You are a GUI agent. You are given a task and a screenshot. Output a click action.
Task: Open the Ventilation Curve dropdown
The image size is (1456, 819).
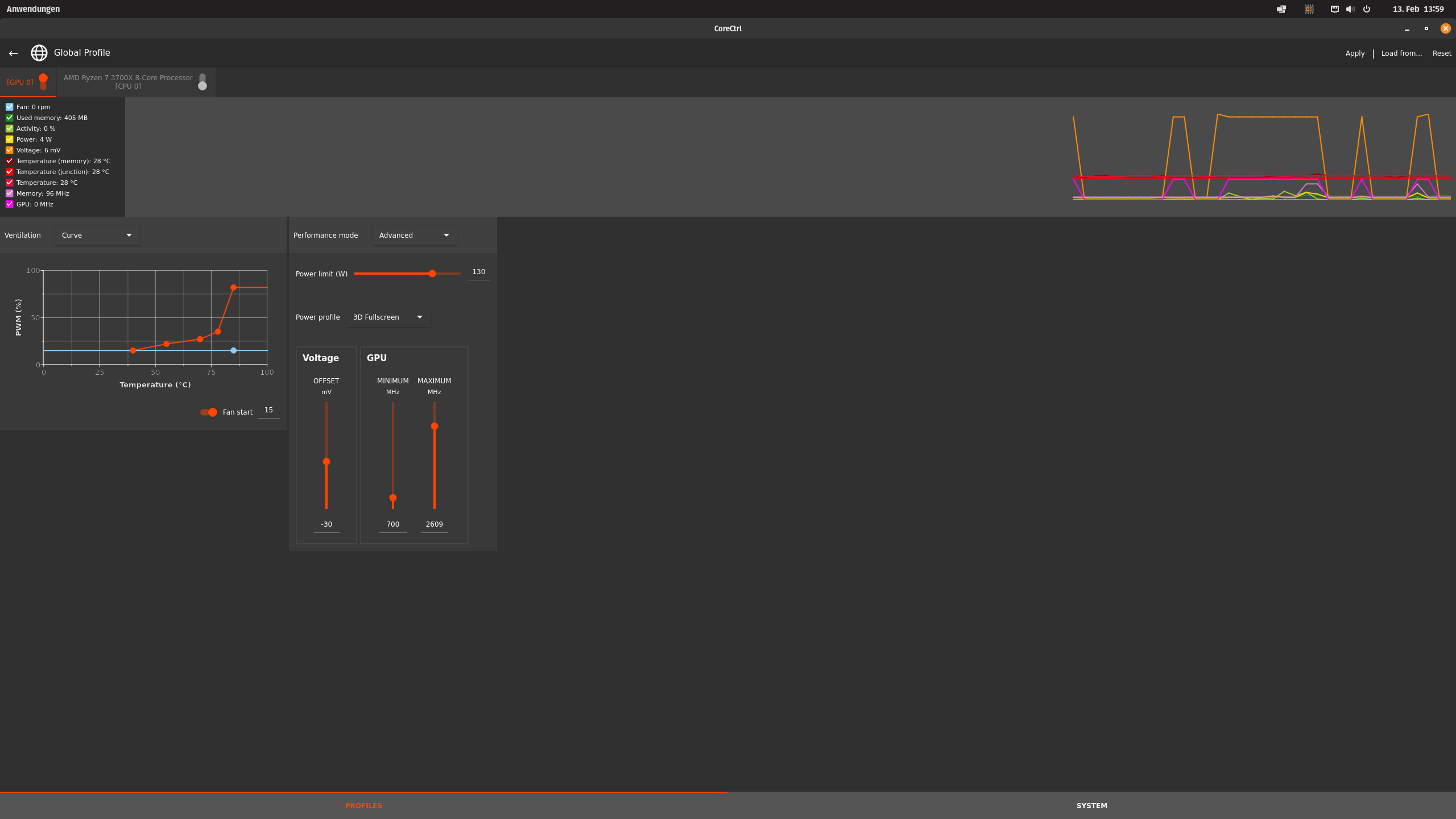[x=97, y=235]
